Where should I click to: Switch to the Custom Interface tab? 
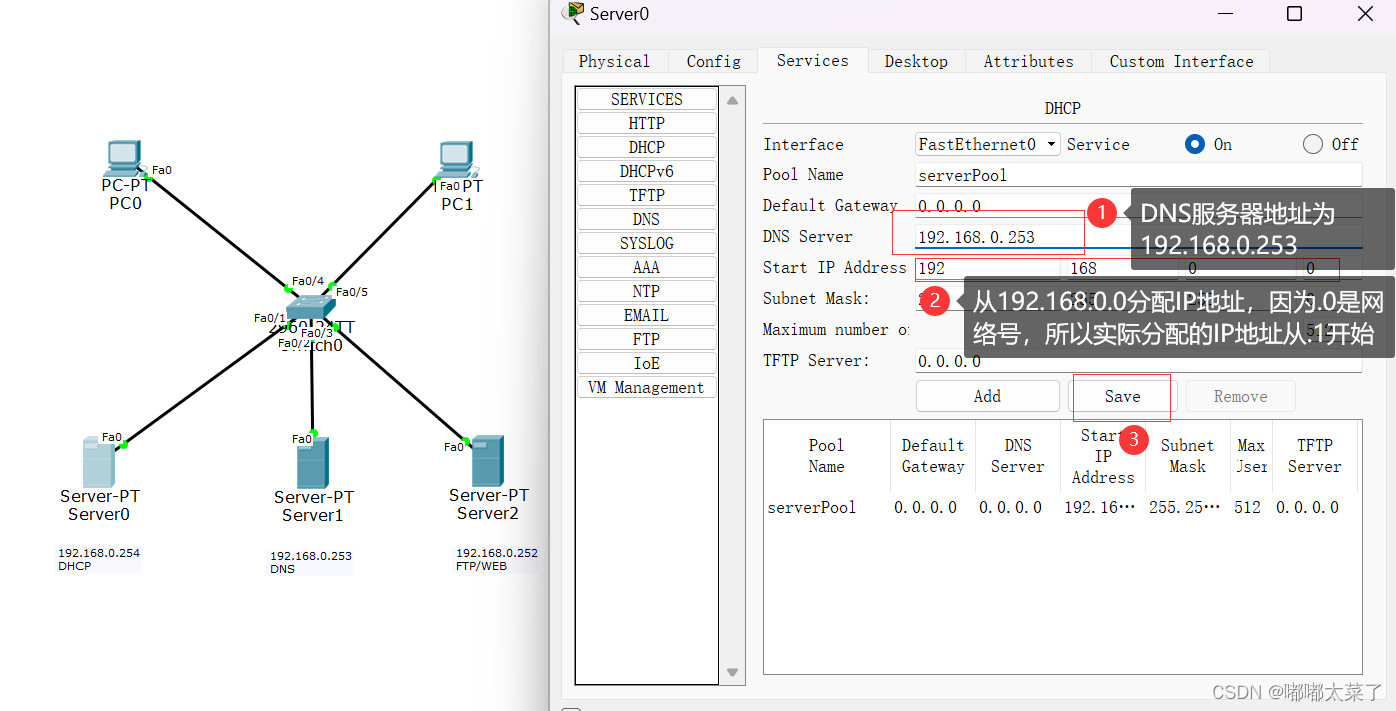tap(1181, 61)
